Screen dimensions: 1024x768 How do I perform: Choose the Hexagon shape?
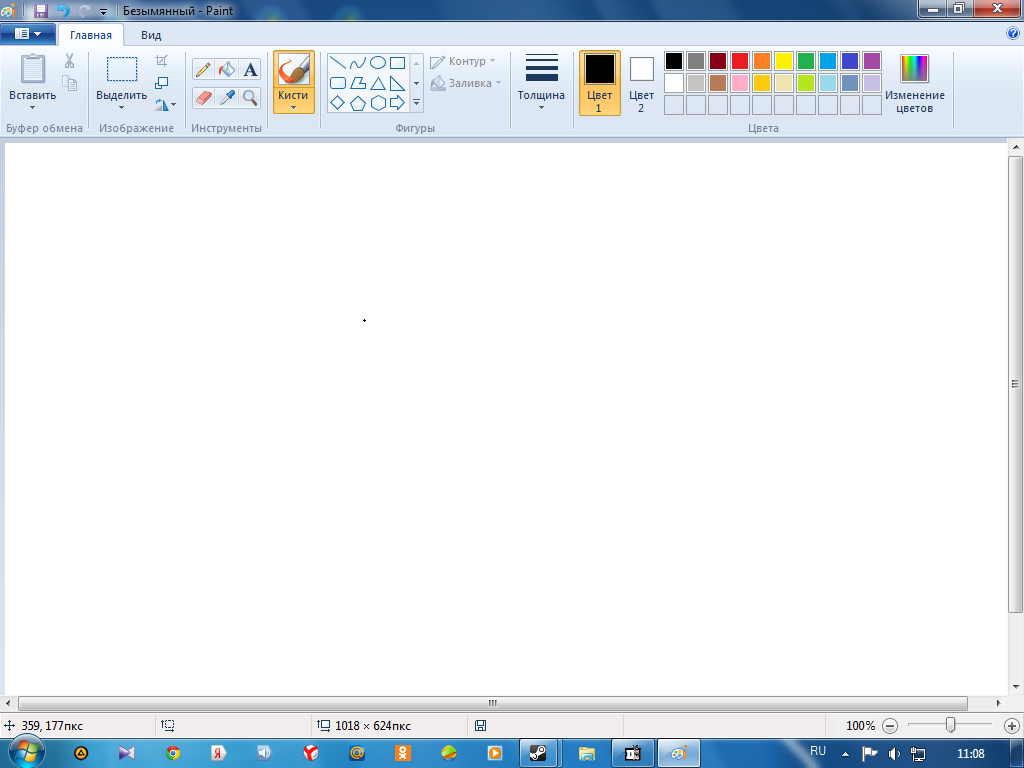[377, 103]
